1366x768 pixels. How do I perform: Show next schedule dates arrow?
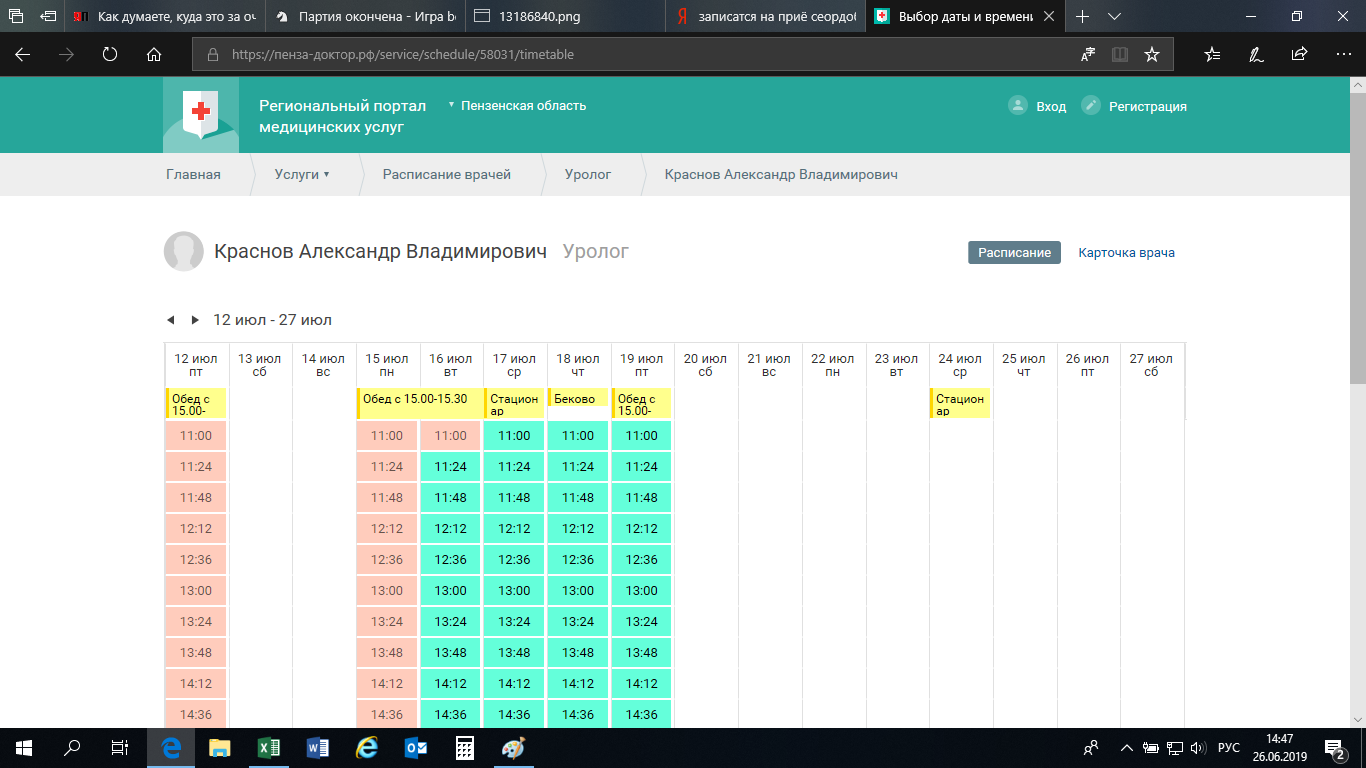click(195, 320)
